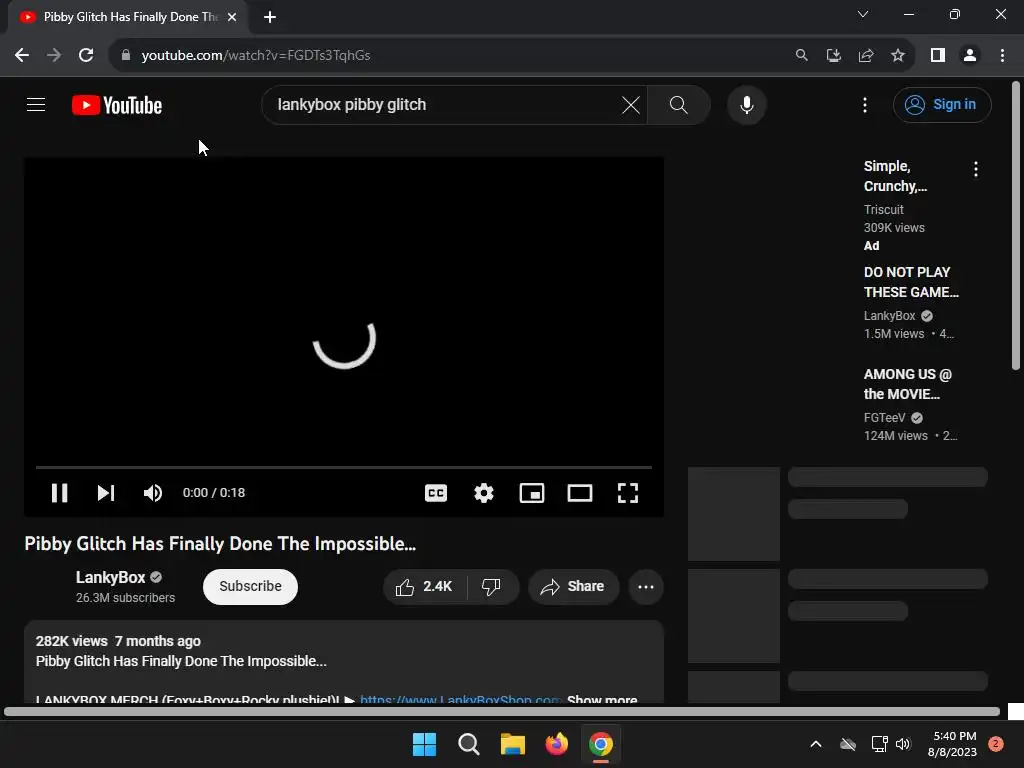Like the video with 2.4K likes

424,586
